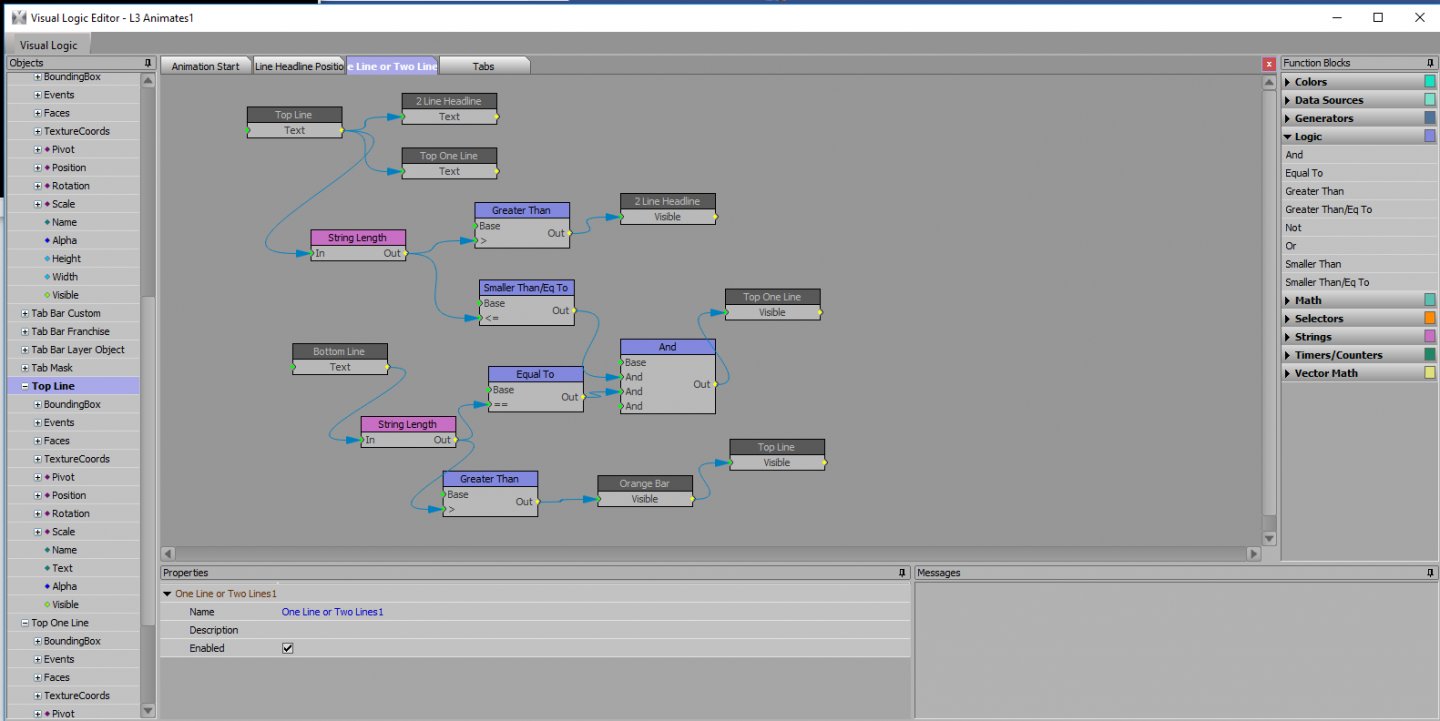Select the Top Line object in the Objects tree
The height and width of the screenshot is (721, 1440).
53,386
